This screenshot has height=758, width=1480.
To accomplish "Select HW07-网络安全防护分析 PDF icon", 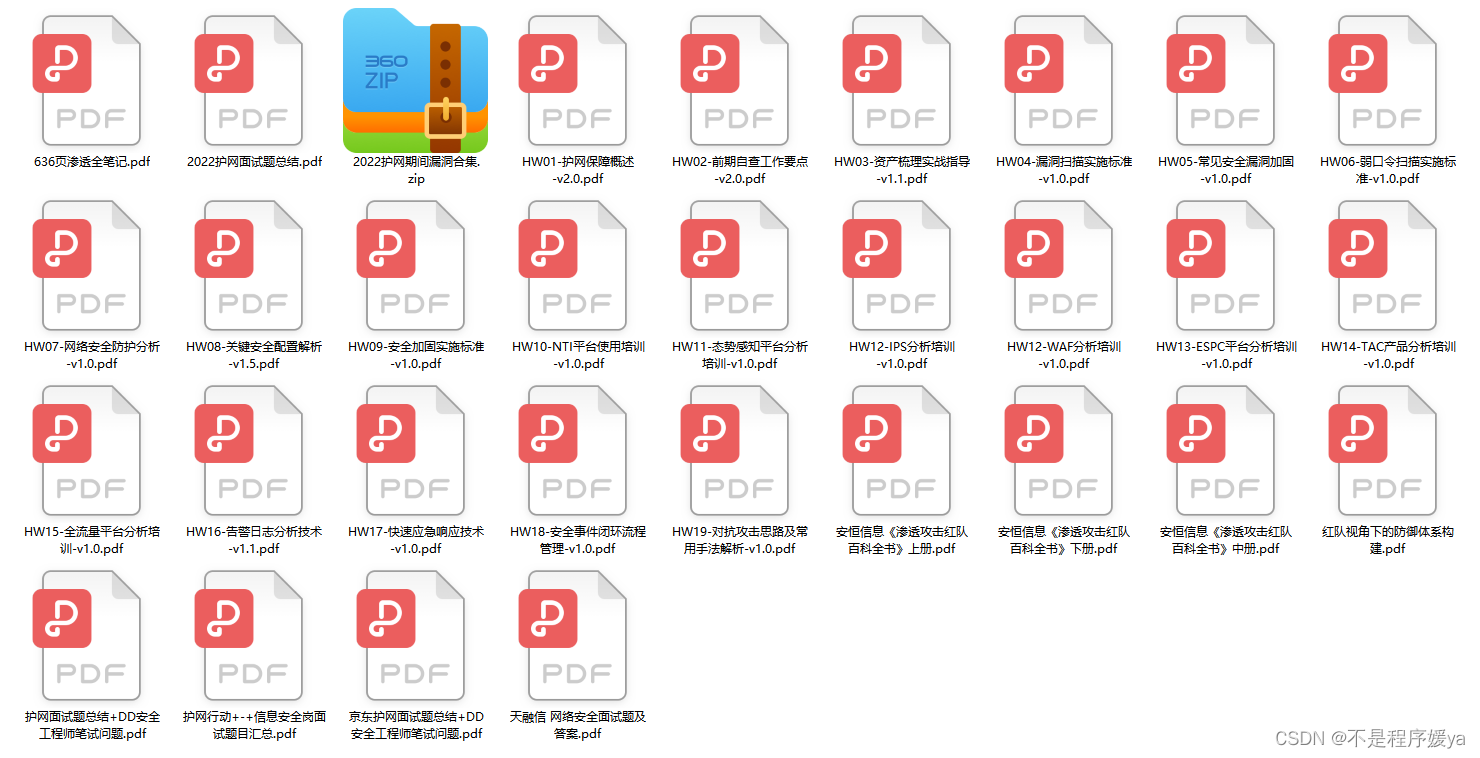I will [x=86, y=265].
